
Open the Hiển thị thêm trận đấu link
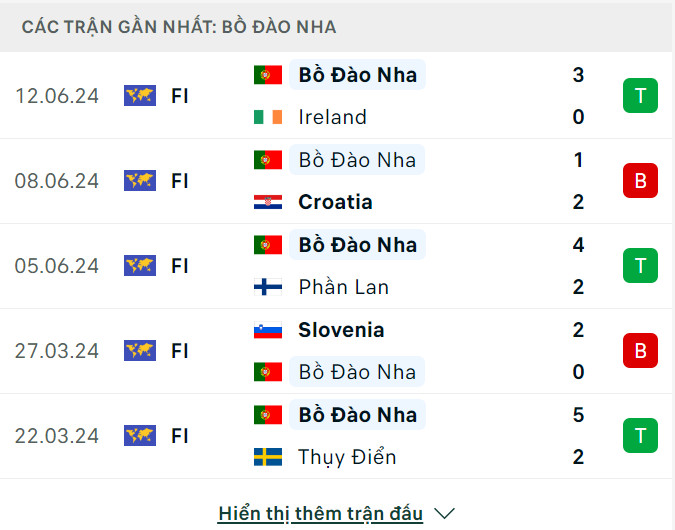tap(320, 514)
